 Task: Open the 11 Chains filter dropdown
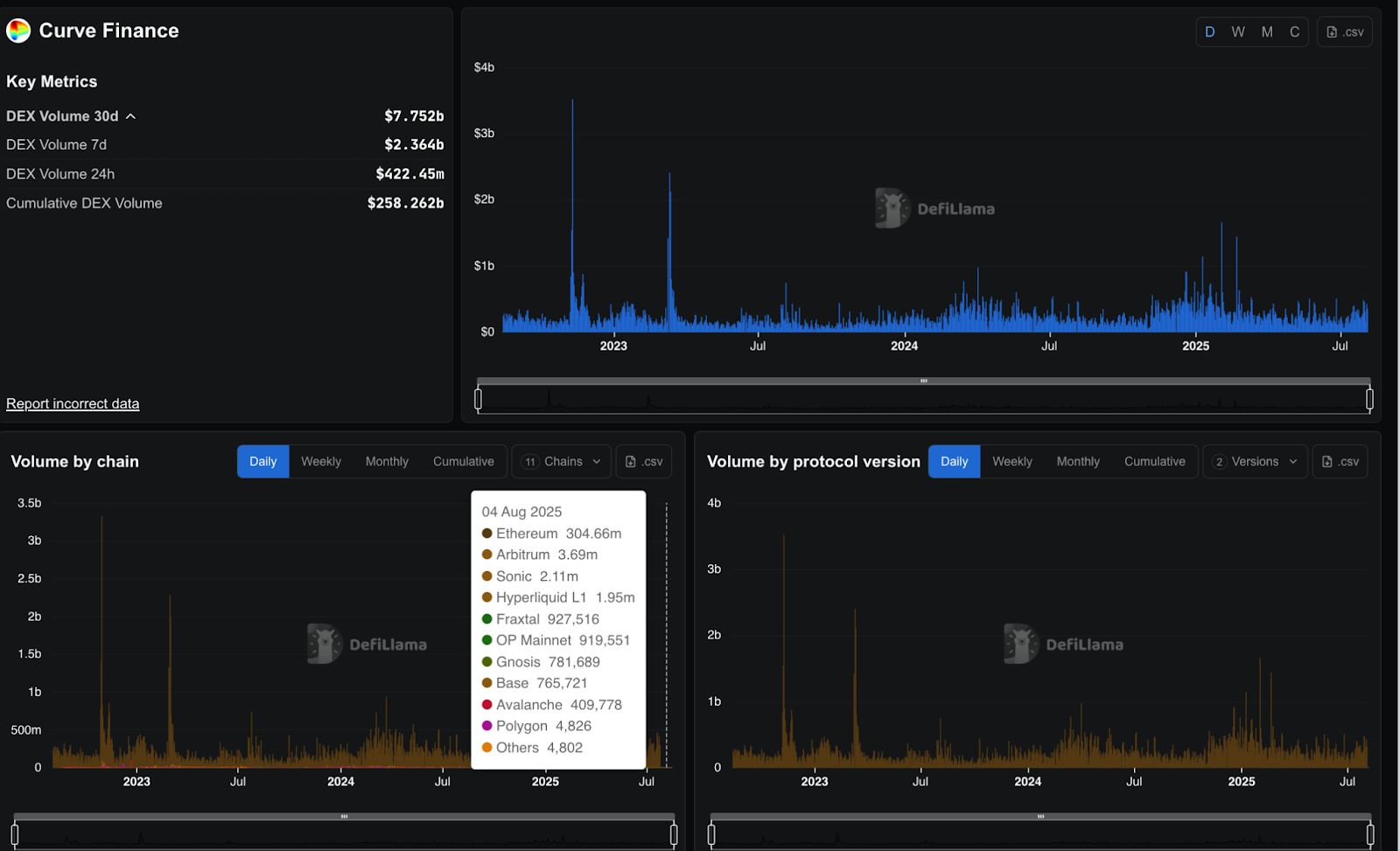[561, 461]
